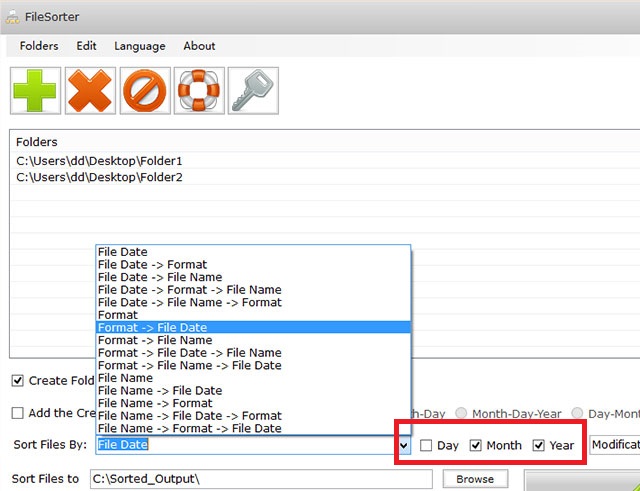Viewport: 640px width, 491px height.
Task: Uncheck the Month checkbox
Action: click(x=476, y=445)
